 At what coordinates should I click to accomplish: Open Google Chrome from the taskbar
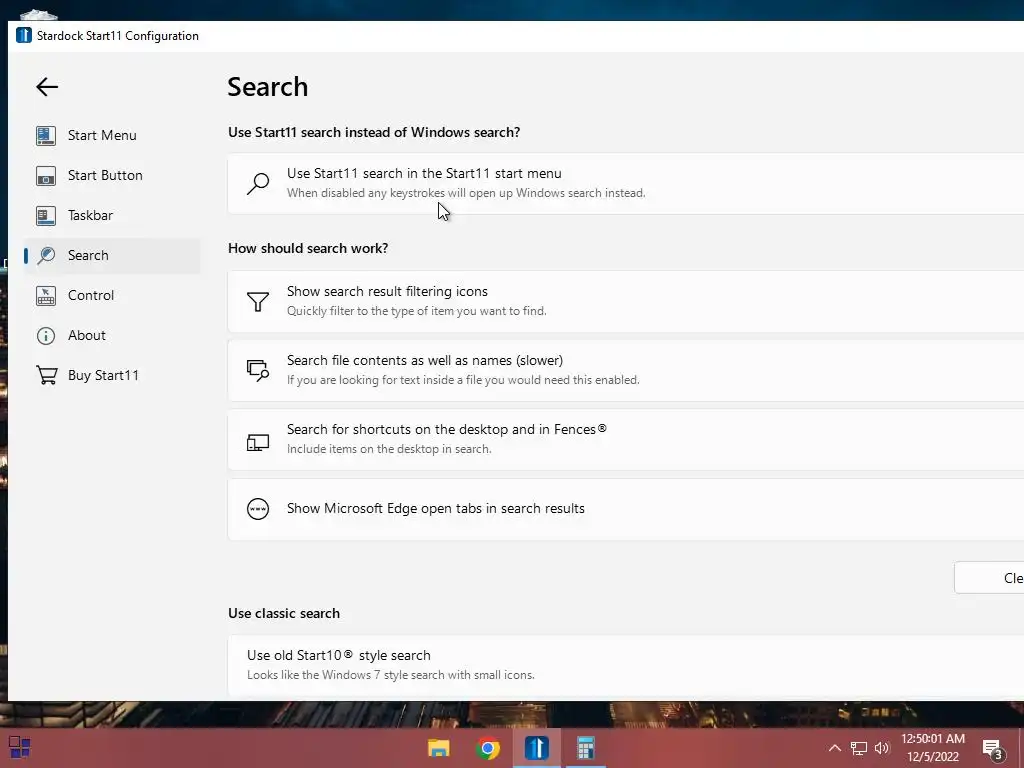pyautogui.click(x=488, y=748)
